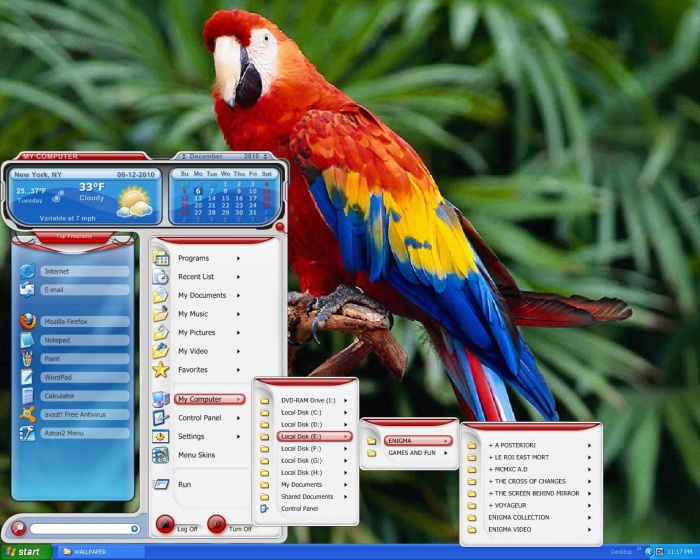Click the Paint brushes icon

[x=27, y=359]
